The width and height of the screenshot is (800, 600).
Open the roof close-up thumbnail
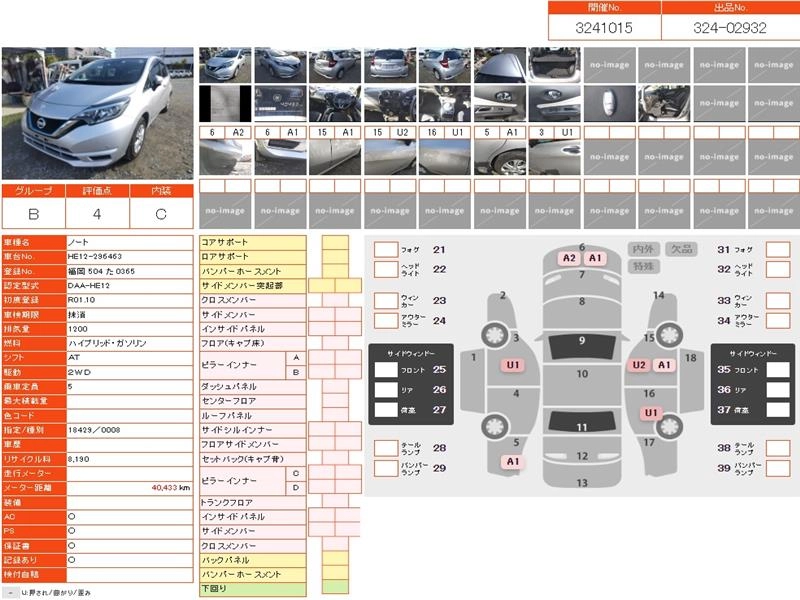point(499,65)
